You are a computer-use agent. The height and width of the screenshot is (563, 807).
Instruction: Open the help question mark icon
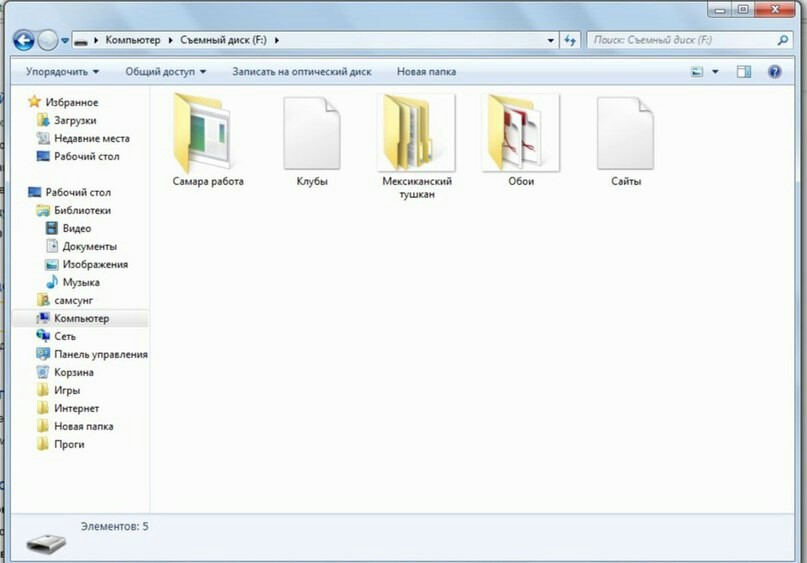pyautogui.click(x=773, y=72)
